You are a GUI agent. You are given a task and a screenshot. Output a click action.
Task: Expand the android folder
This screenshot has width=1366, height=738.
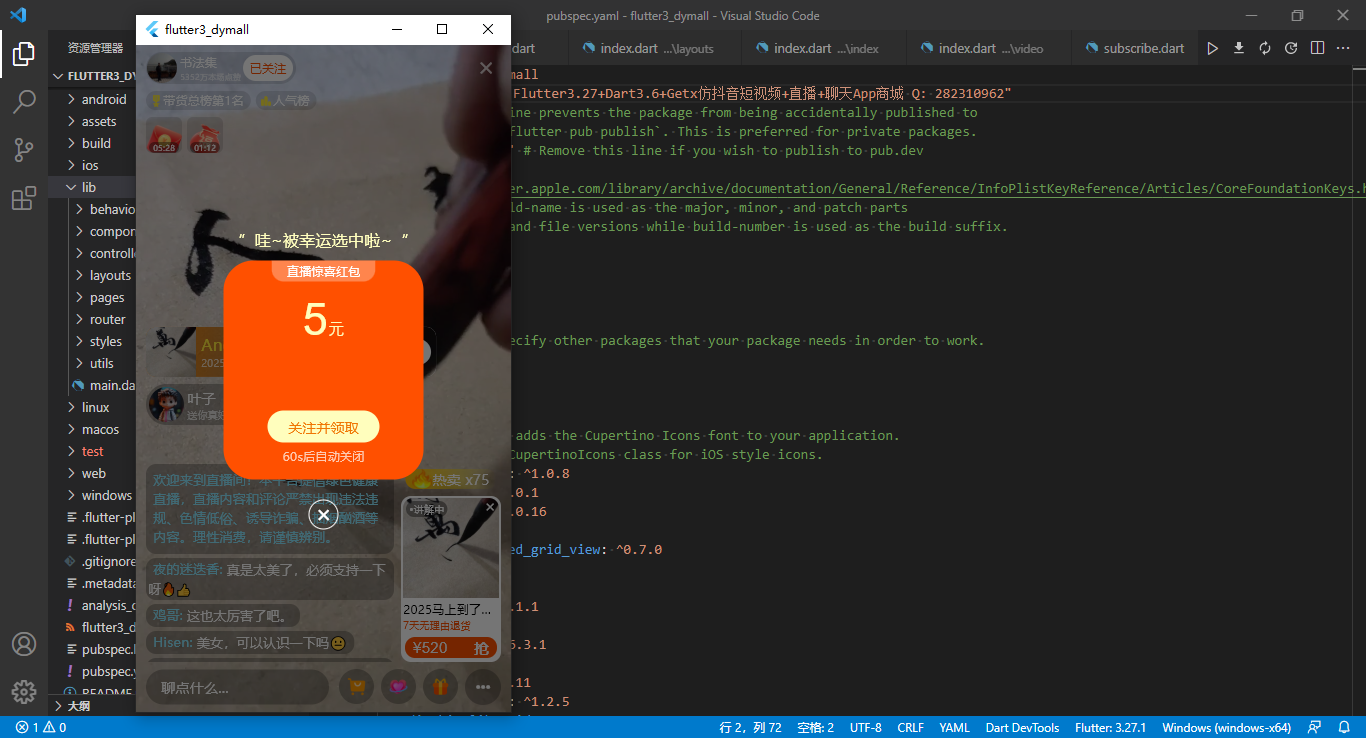pos(92,99)
